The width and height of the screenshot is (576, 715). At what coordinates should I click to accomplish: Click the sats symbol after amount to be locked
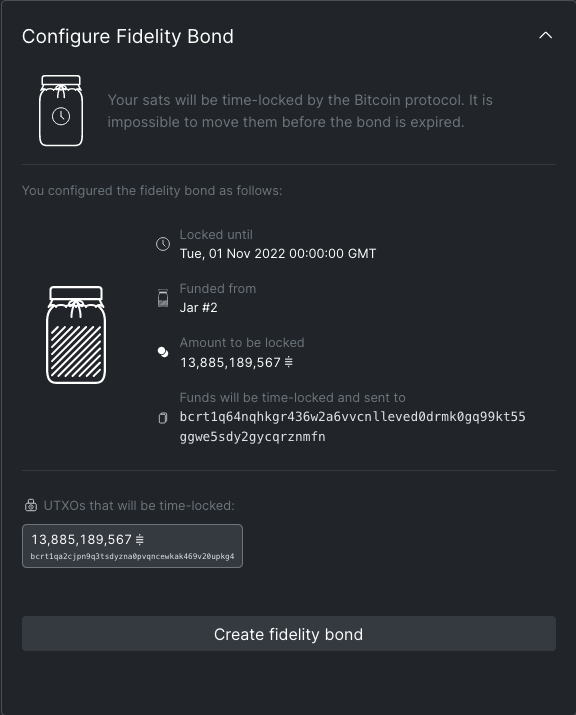289,362
